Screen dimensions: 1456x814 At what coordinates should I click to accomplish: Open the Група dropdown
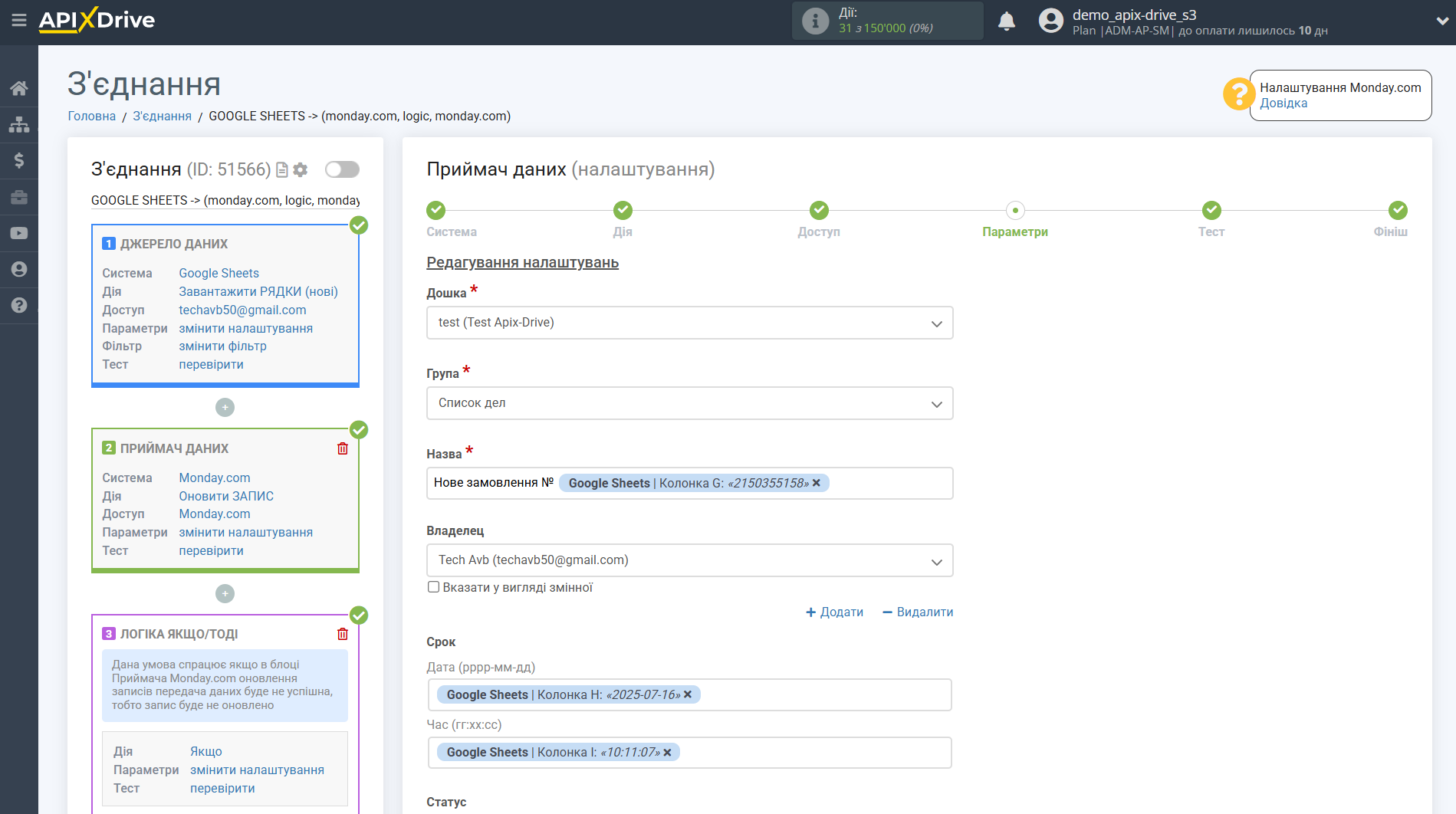coord(690,403)
